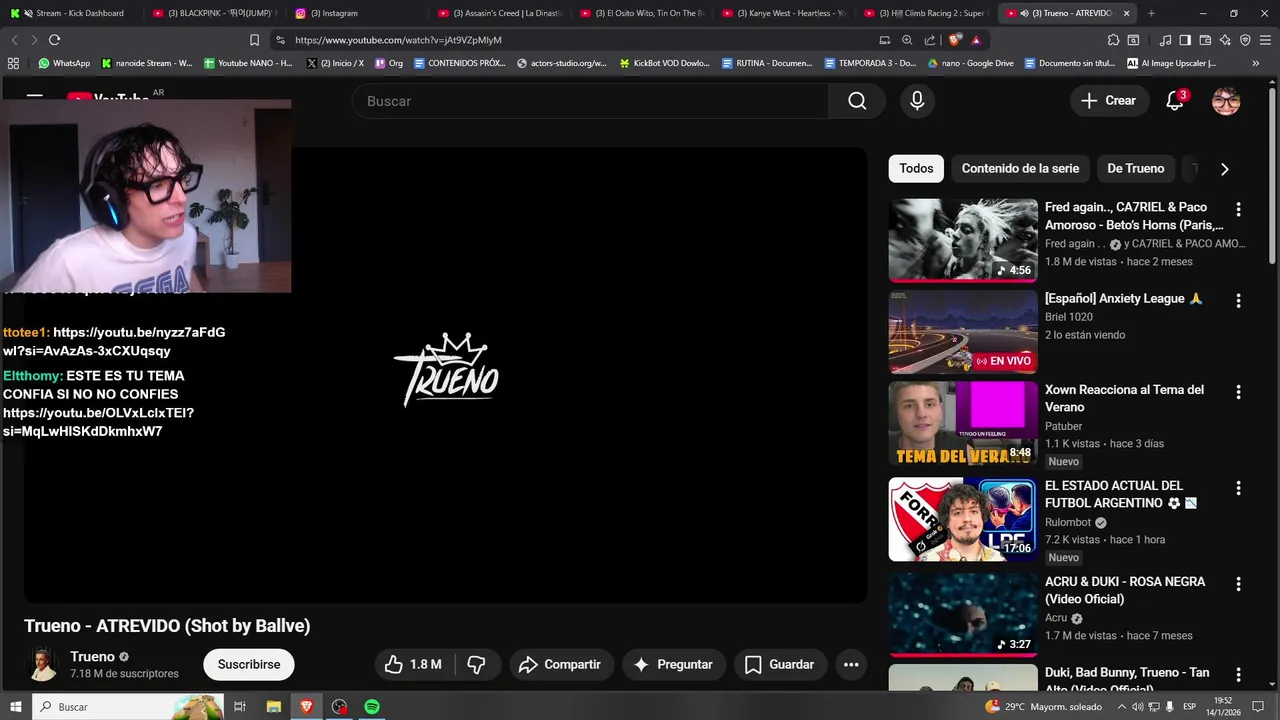
Task: Open Trueno channel name link
Action: [92, 657]
